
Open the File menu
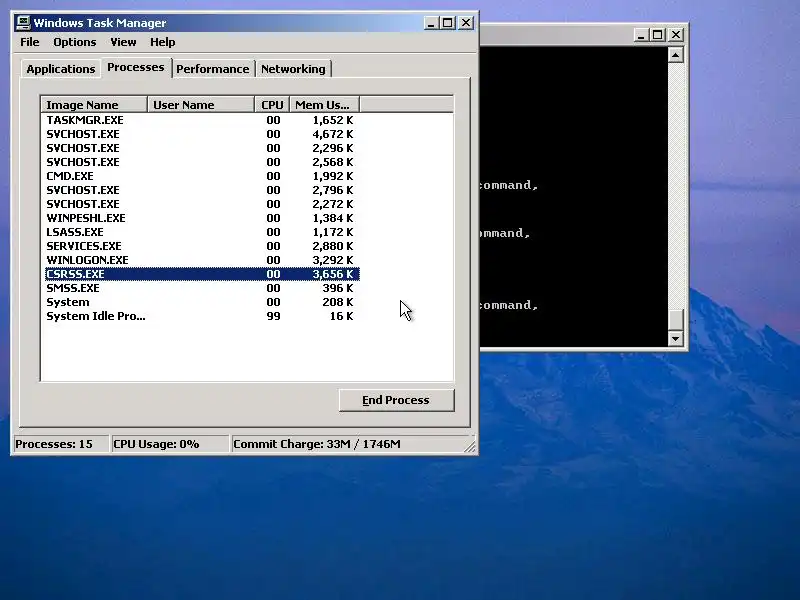(30, 42)
